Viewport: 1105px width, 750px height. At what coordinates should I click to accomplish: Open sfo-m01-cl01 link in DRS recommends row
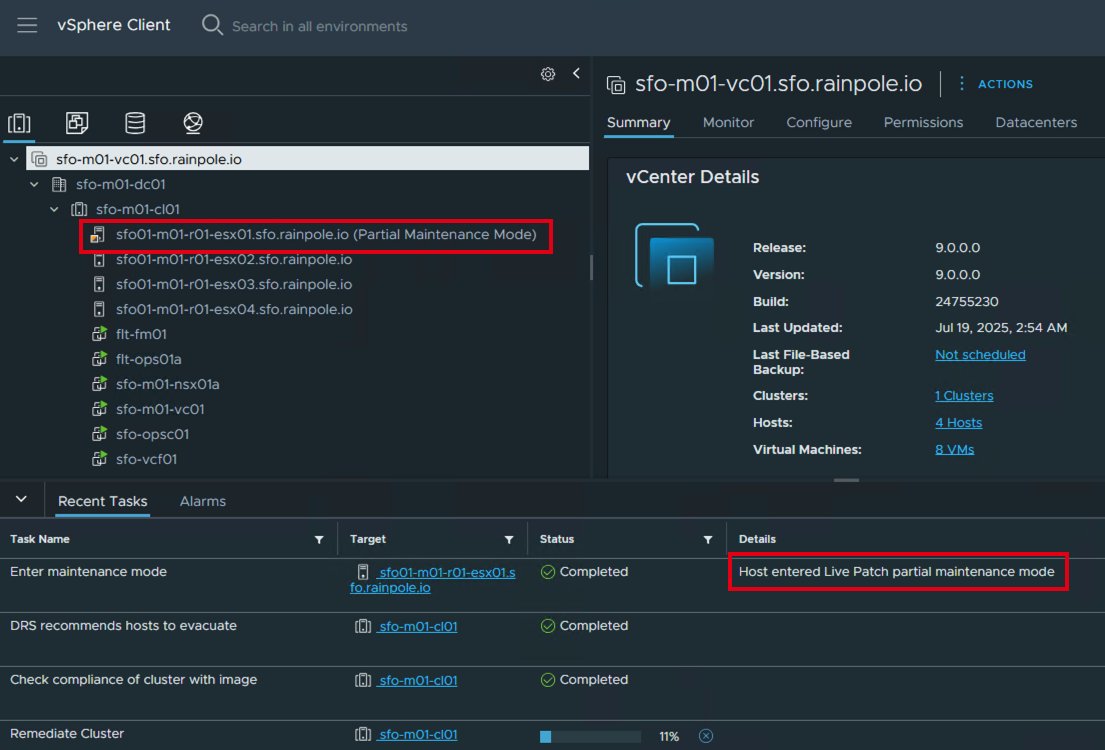417,627
